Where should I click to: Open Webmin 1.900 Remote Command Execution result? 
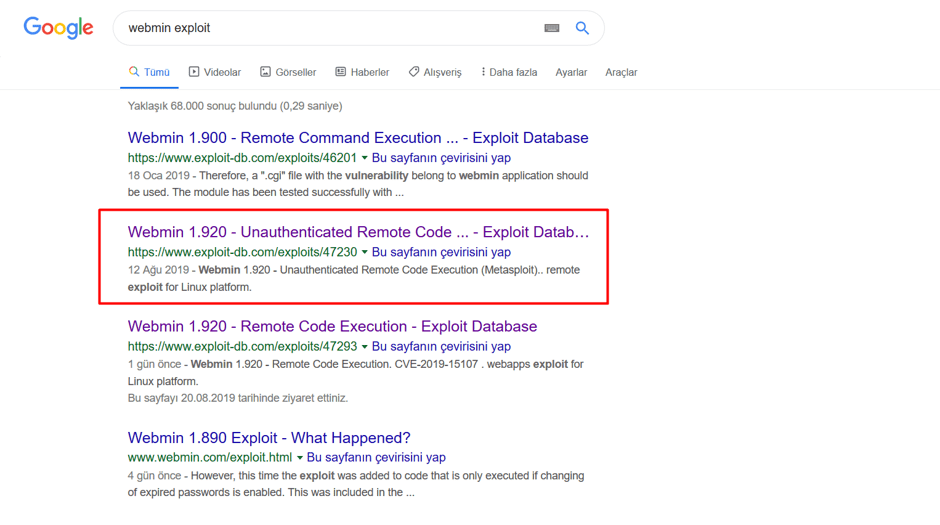pos(358,137)
